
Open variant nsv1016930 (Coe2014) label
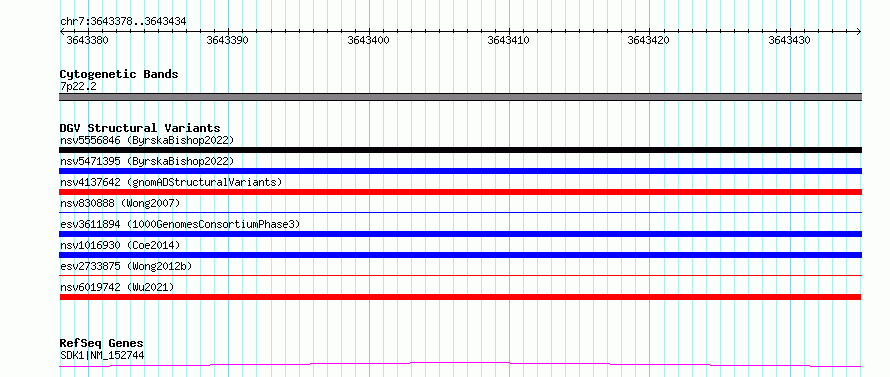coord(120,245)
